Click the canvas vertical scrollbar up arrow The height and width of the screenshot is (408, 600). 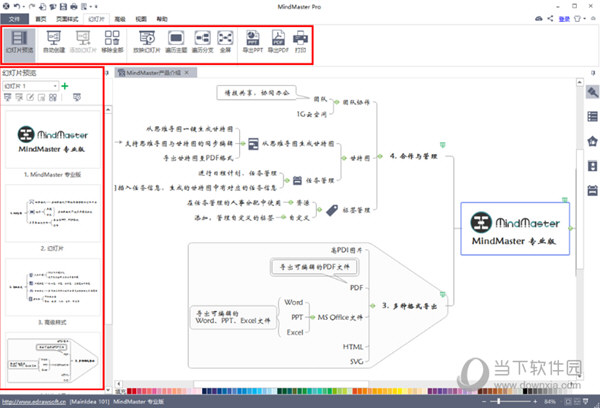point(580,82)
